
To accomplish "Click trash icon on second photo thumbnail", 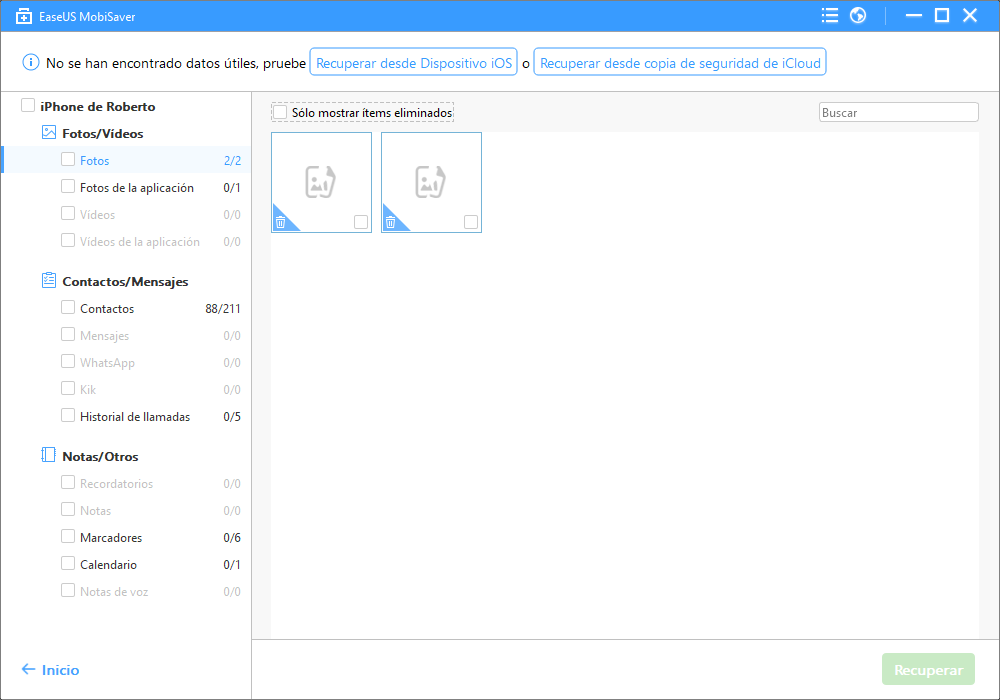I will pos(390,223).
